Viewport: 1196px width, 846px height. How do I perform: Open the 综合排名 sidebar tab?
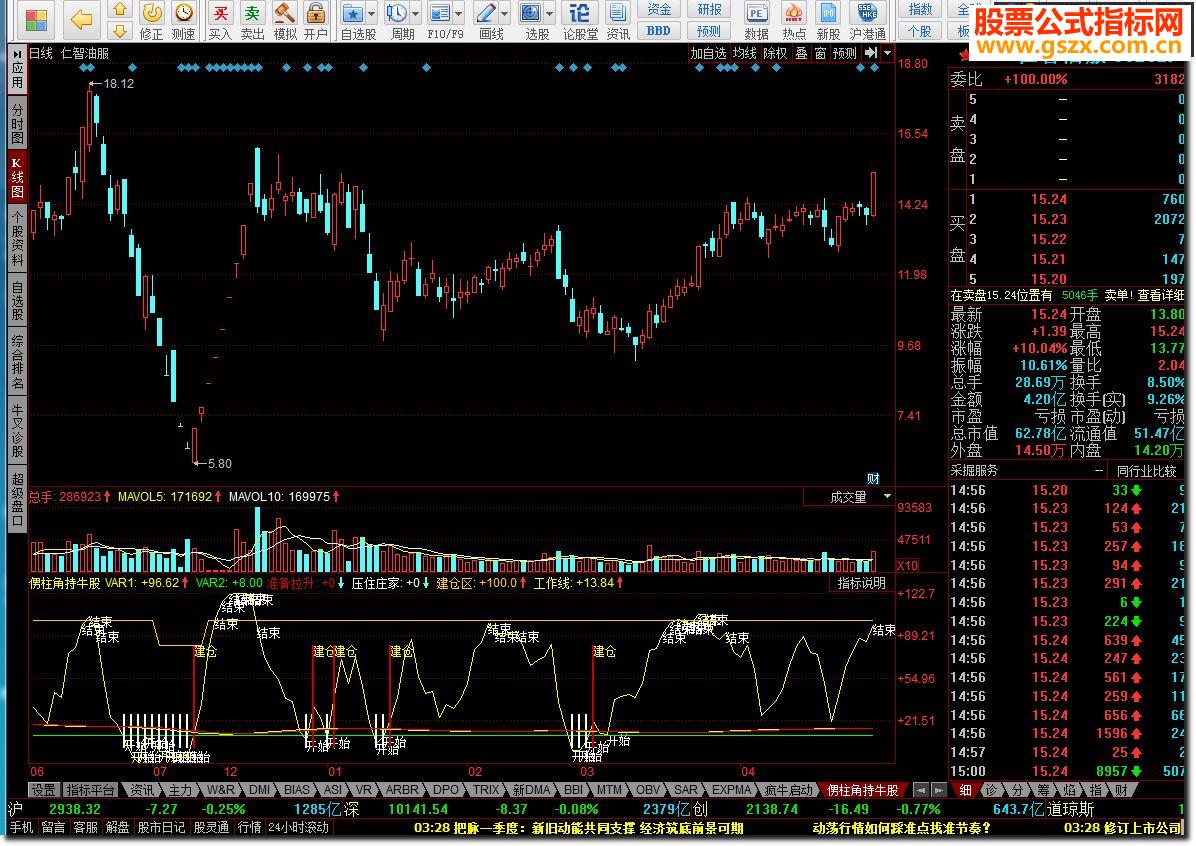[x=17, y=362]
